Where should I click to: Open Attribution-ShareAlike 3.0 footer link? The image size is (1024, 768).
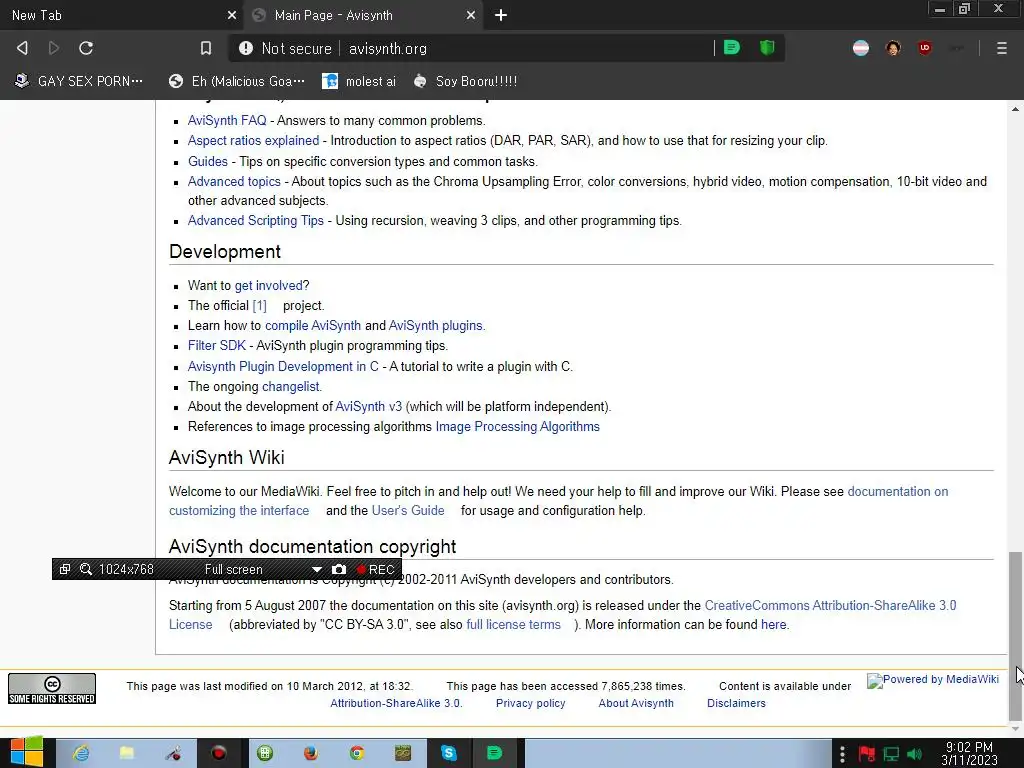point(395,703)
